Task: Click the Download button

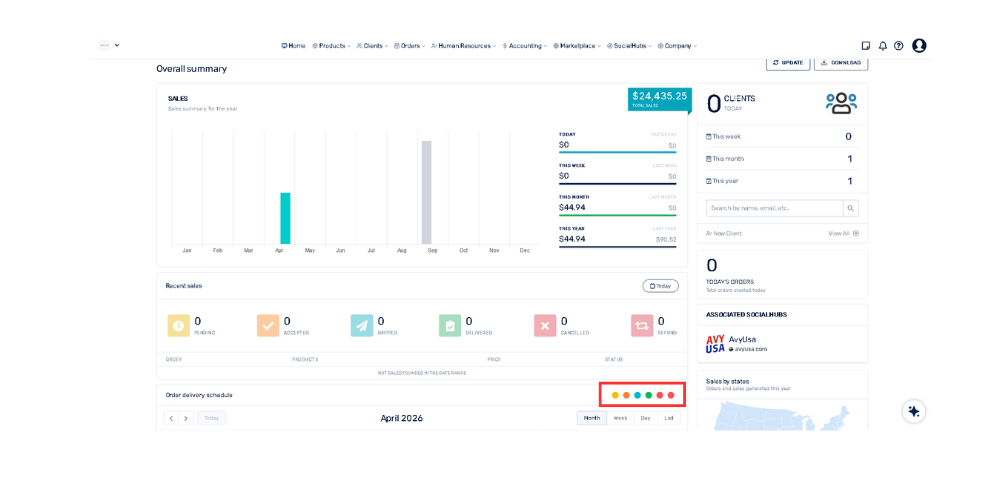Action: click(840, 62)
